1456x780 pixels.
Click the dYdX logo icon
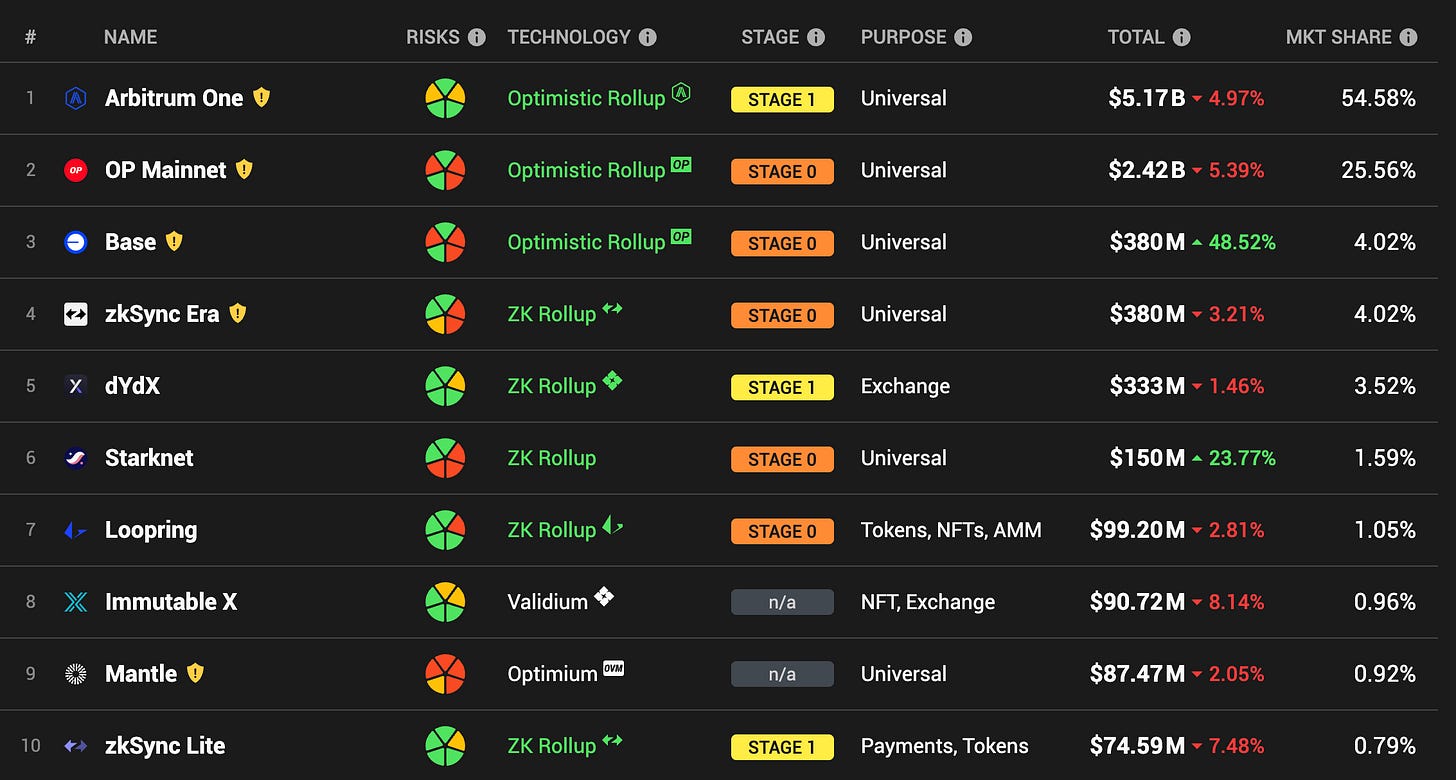pyautogui.click(x=76, y=386)
